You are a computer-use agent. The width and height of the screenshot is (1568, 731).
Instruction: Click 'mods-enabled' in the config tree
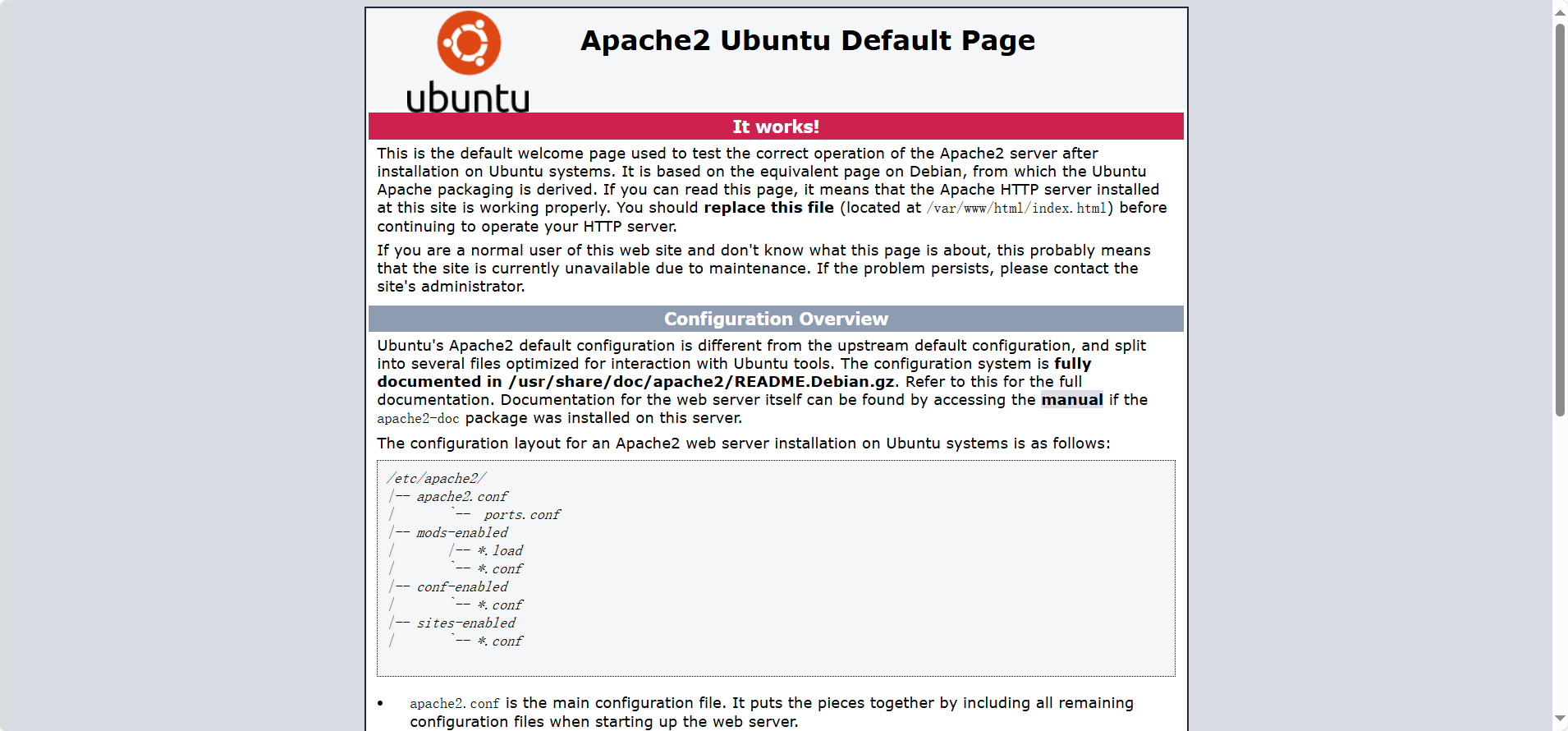(462, 533)
